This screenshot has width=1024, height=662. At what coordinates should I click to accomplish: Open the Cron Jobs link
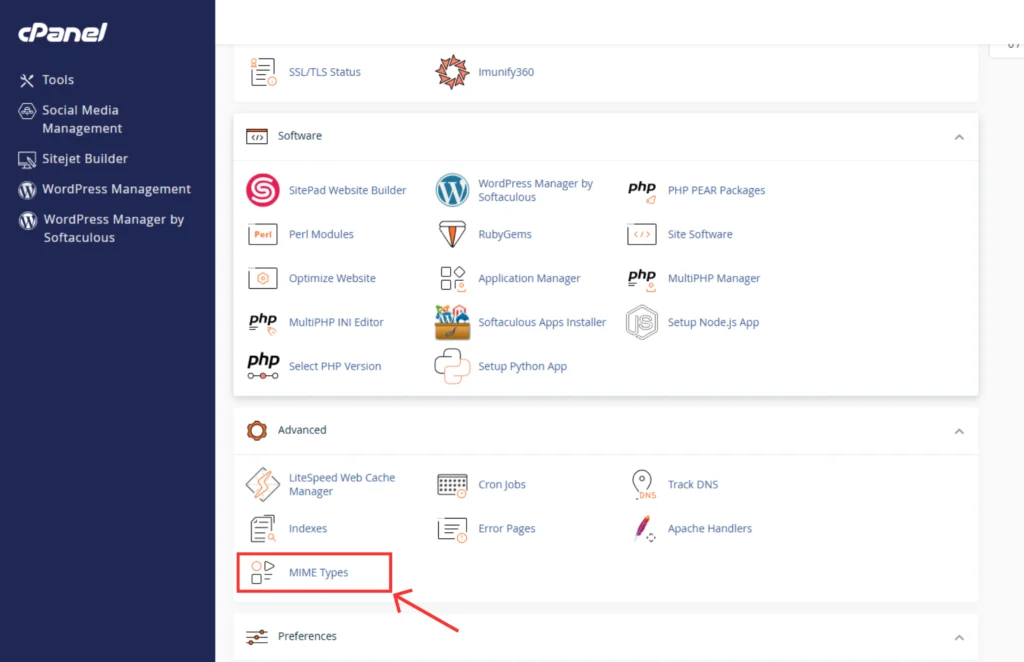click(502, 484)
